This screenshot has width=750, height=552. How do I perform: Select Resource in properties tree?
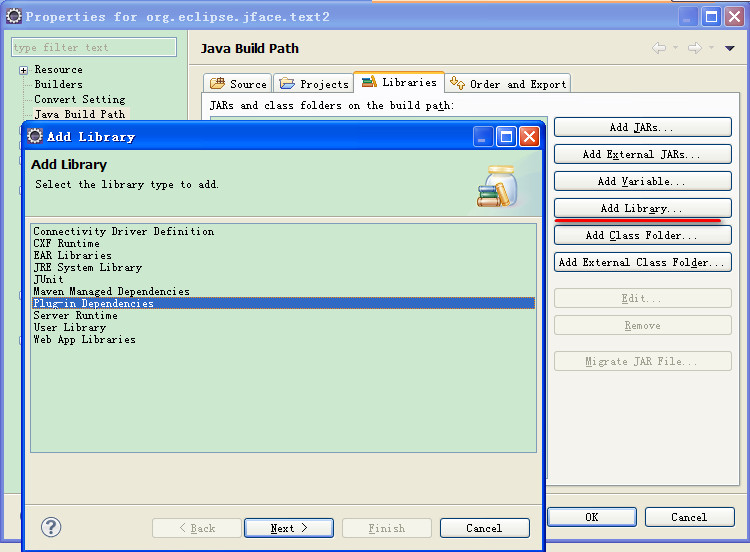coord(58,70)
